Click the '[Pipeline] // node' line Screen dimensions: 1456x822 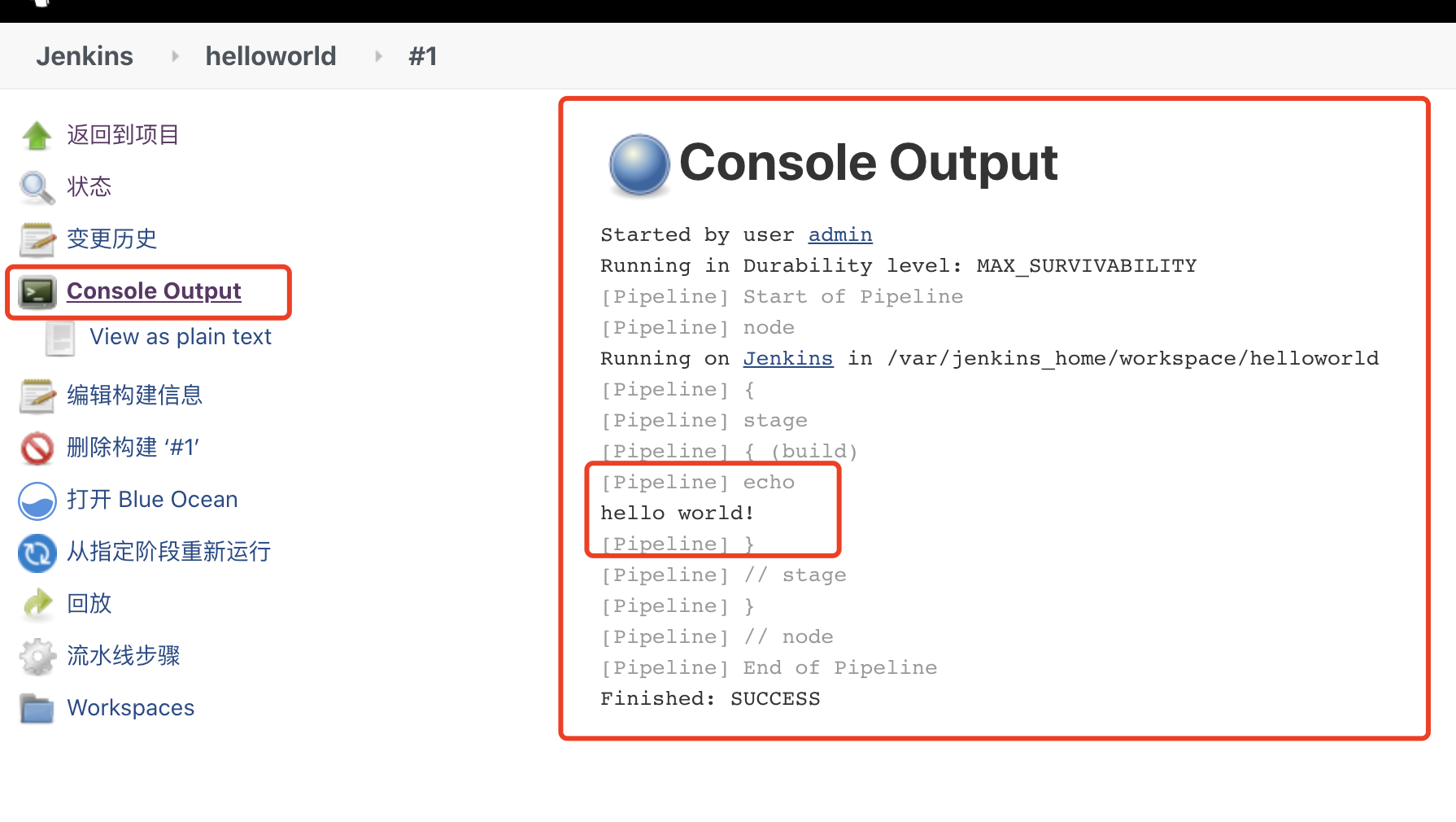pyautogui.click(x=717, y=637)
